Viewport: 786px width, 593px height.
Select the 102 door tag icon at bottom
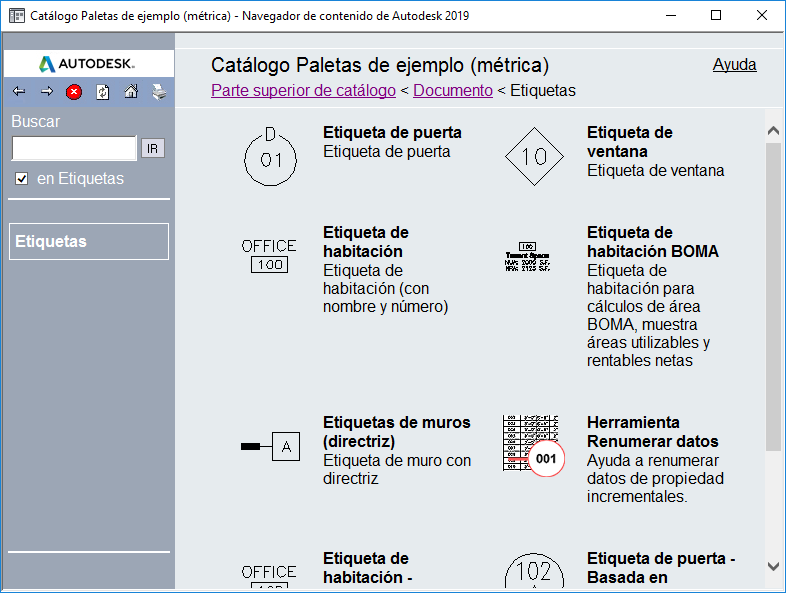(x=534, y=570)
